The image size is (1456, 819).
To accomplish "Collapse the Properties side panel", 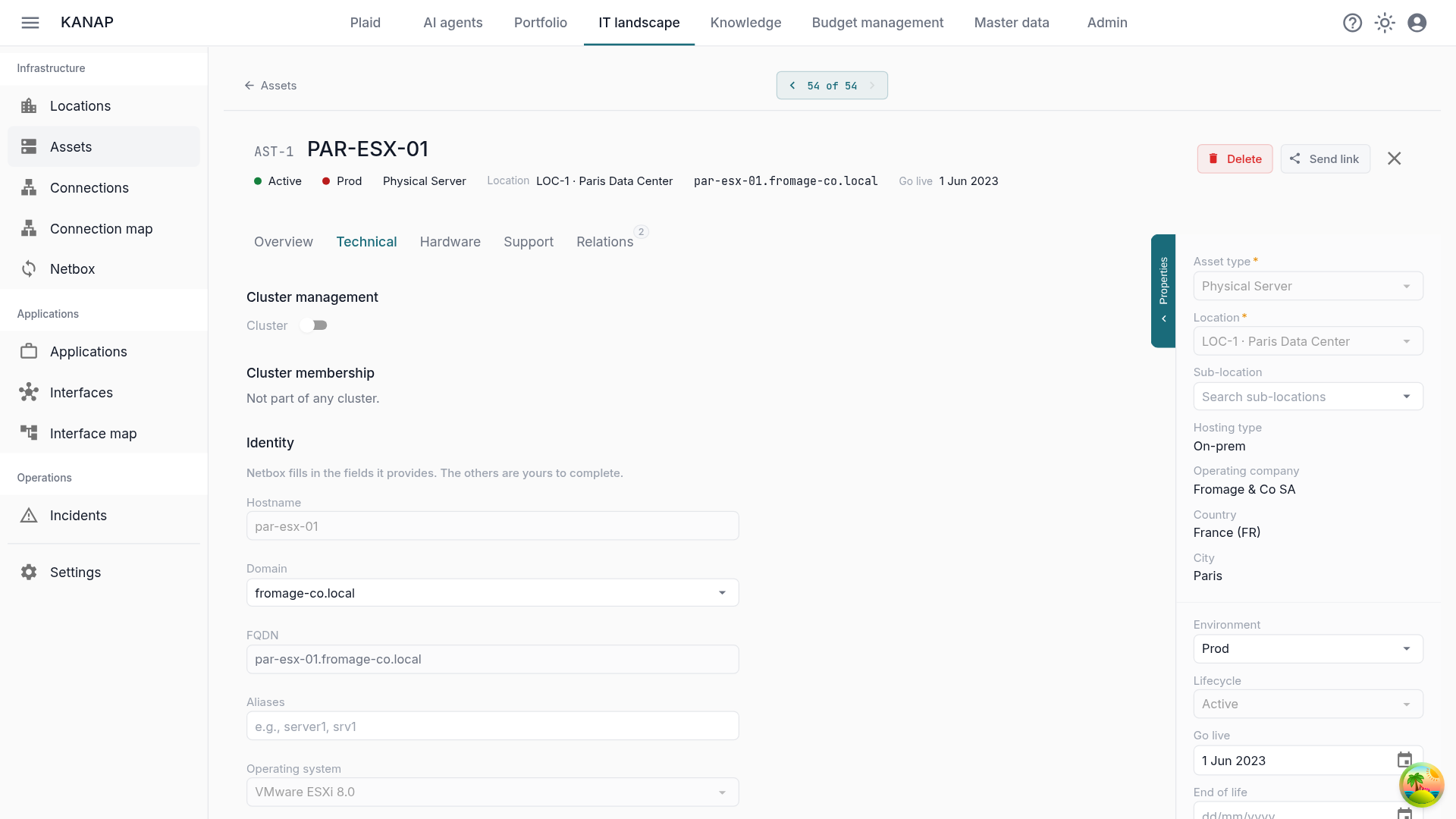I will pos(1163,291).
